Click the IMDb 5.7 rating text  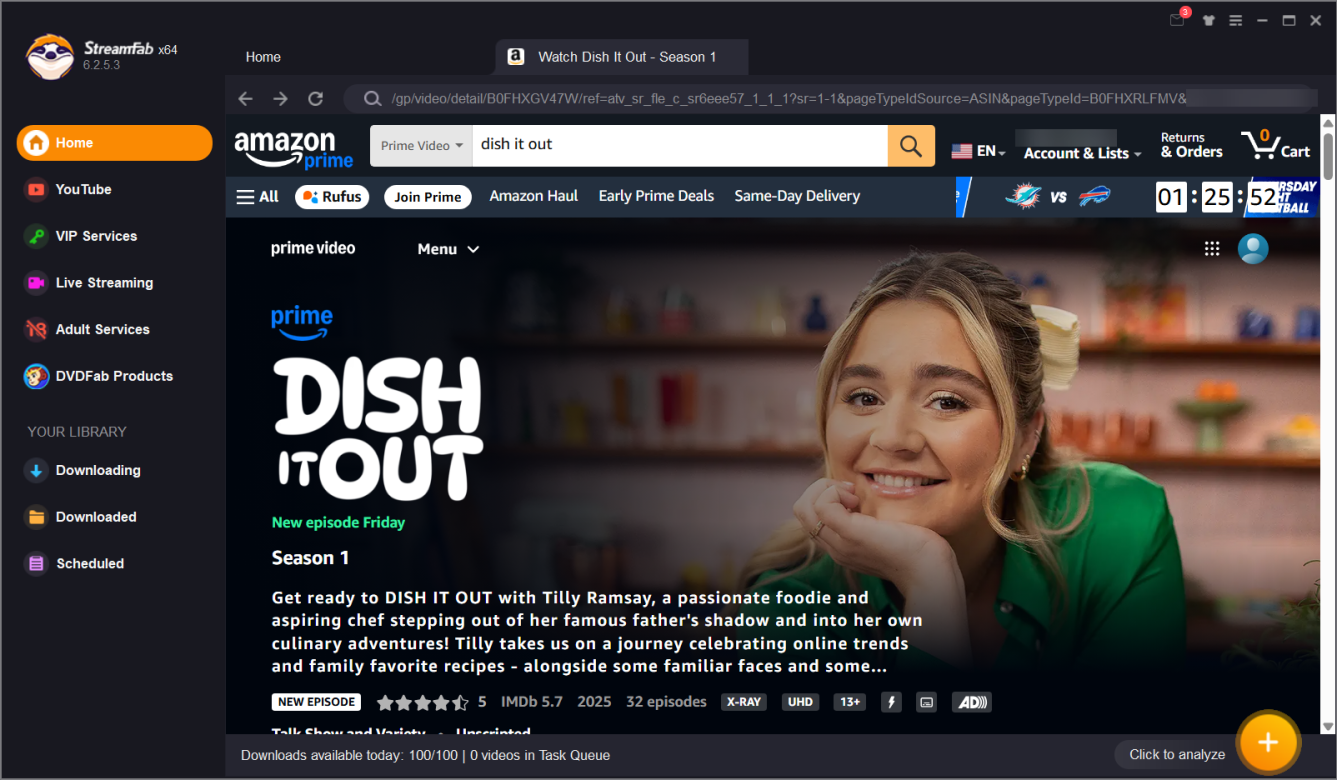pyautogui.click(x=532, y=702)
